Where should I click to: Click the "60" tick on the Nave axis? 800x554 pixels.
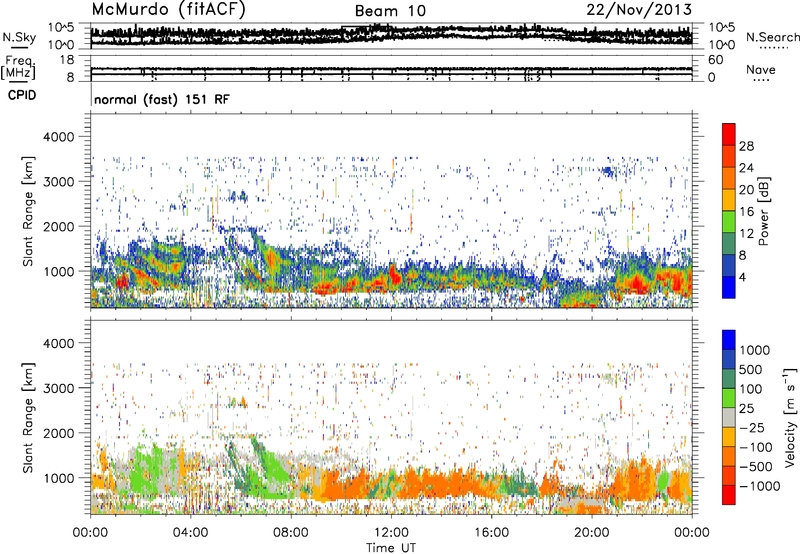715,60
